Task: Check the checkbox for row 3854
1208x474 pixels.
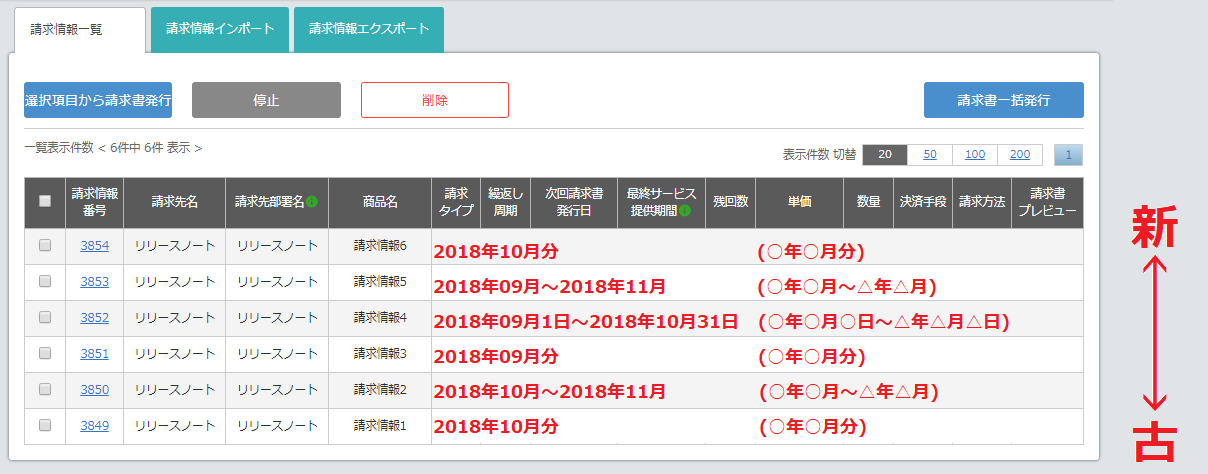Action: (x=45, y=246)
